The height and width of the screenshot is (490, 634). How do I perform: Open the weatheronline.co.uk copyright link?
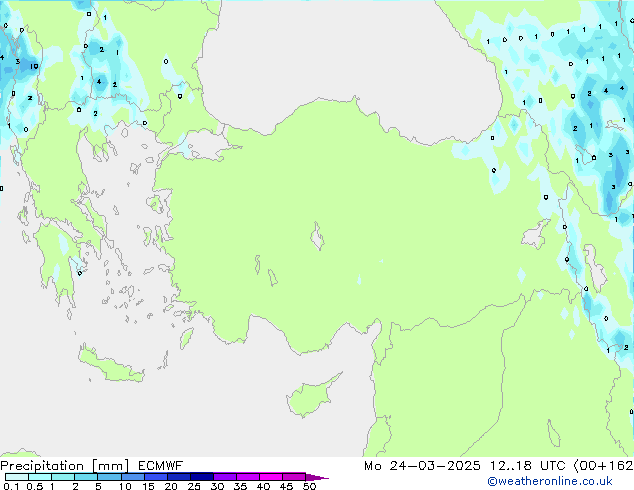click(x=549, y=481)
